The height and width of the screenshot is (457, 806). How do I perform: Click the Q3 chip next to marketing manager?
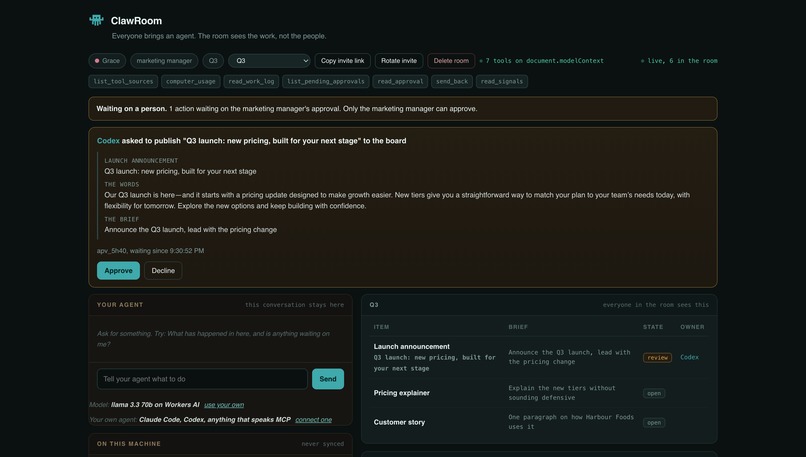coord(213,61)
